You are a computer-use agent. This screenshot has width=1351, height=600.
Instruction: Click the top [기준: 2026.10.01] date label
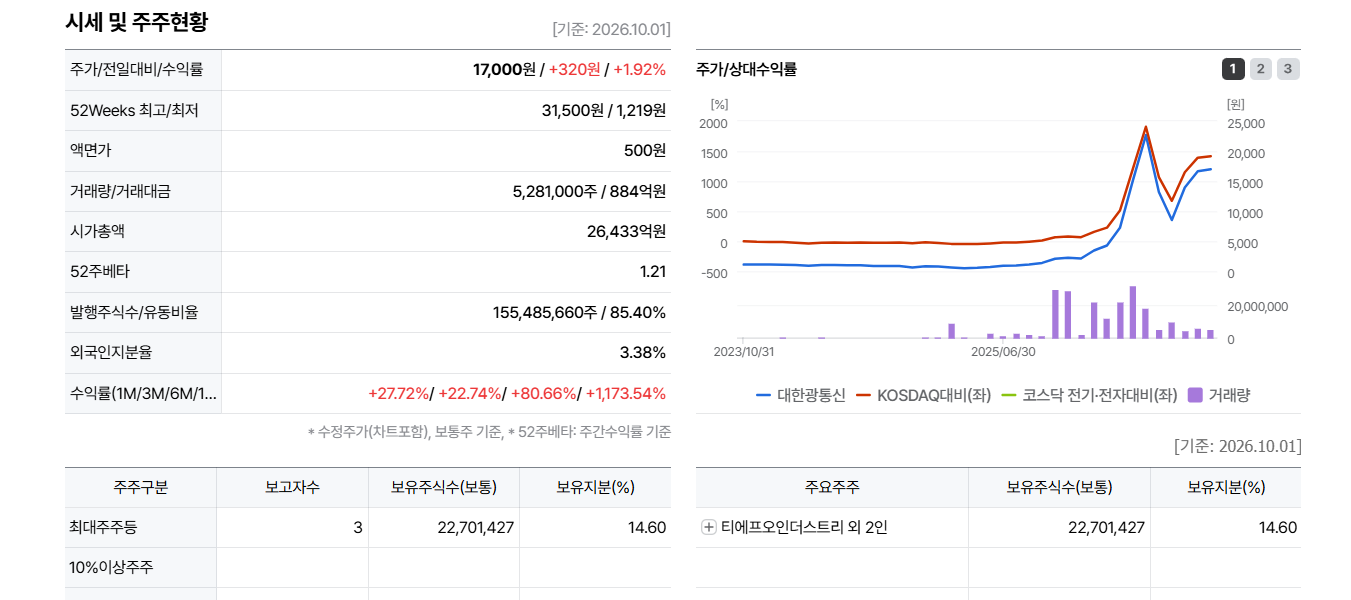pyautogui.click(x=611, y=29)
